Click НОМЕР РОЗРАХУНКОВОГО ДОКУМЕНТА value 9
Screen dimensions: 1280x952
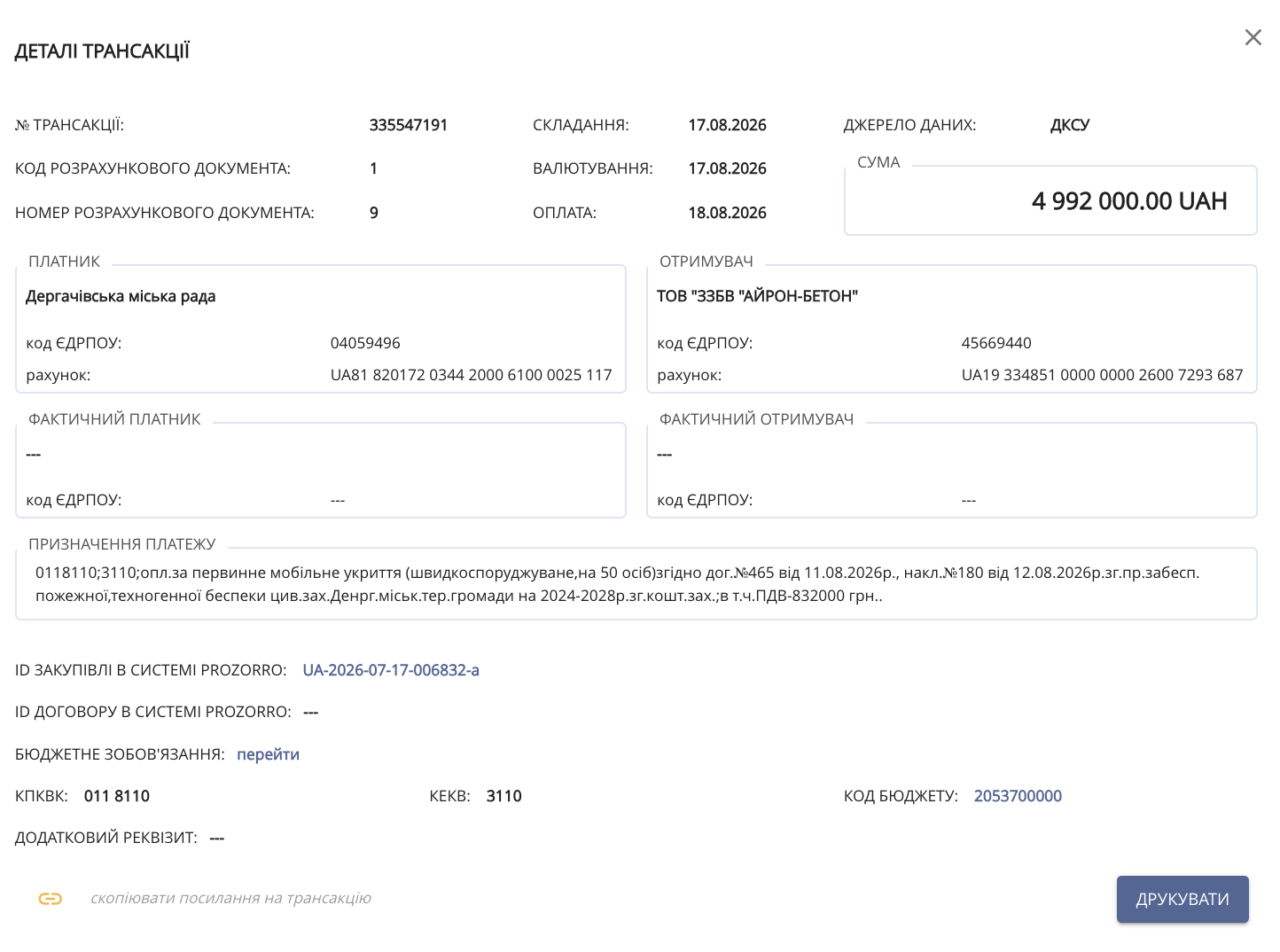pos(374,213)
